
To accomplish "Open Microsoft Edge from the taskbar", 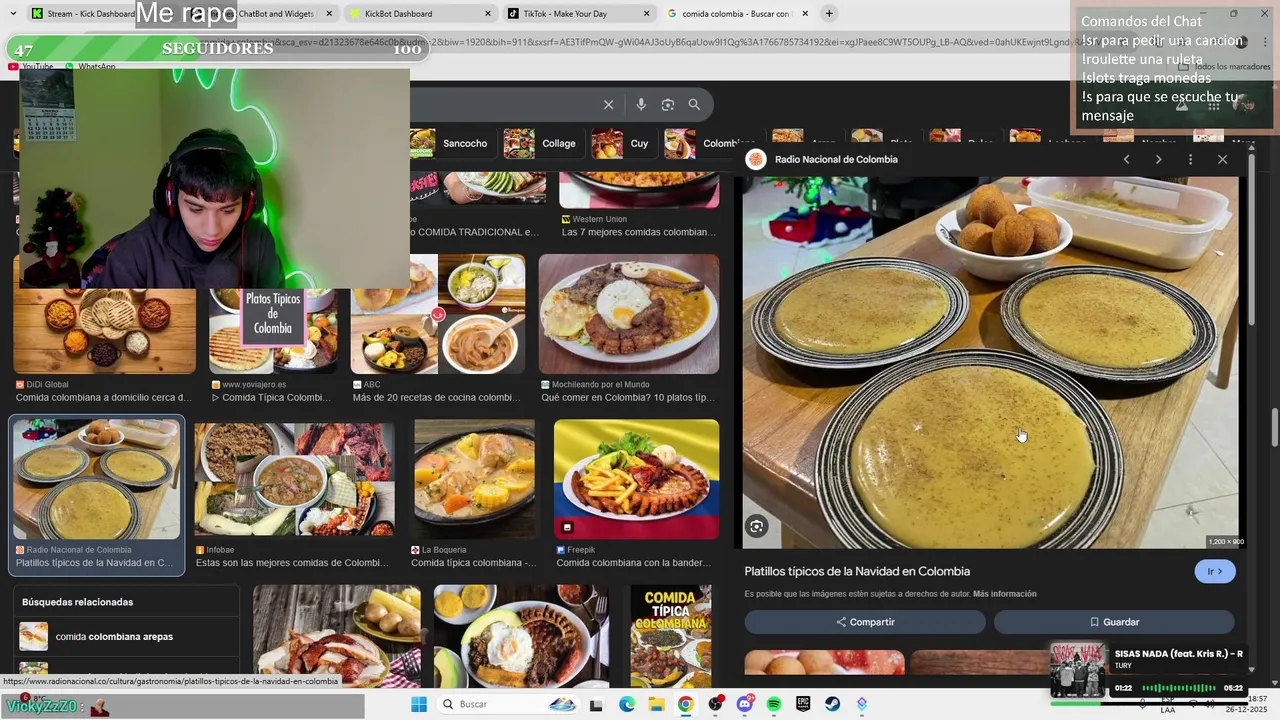I will (627, 705).
